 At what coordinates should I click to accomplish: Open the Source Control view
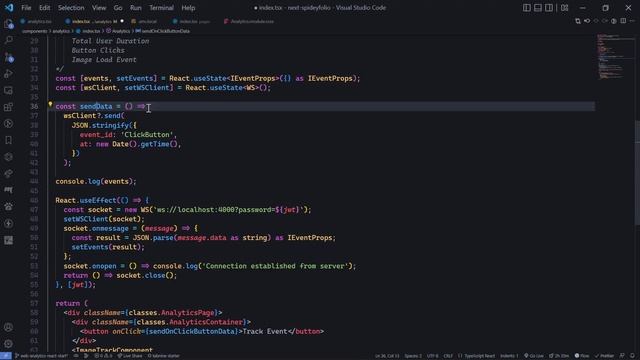click(9, 57)
